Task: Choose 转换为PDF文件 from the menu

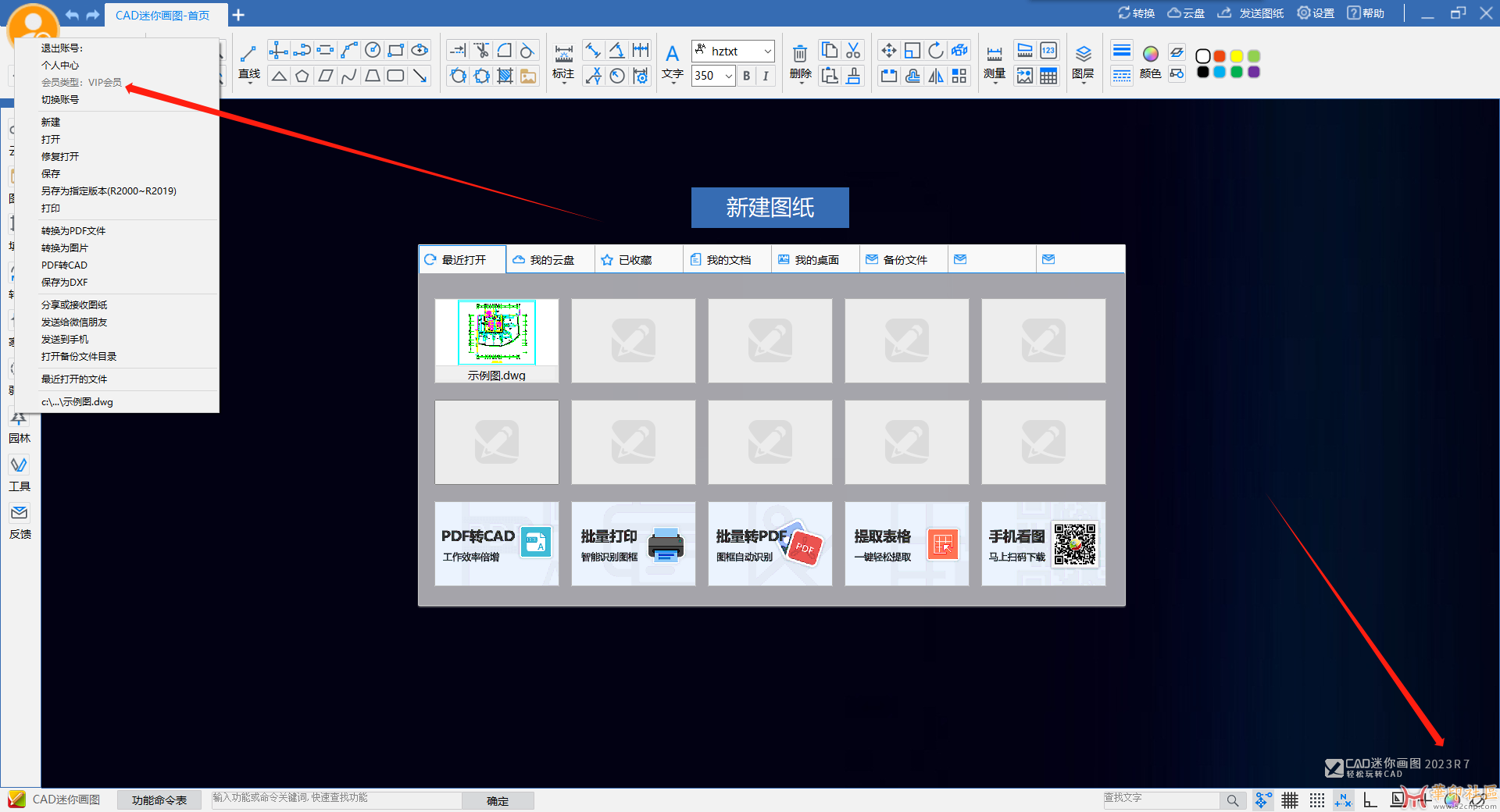Action: [x=73, y=231]
